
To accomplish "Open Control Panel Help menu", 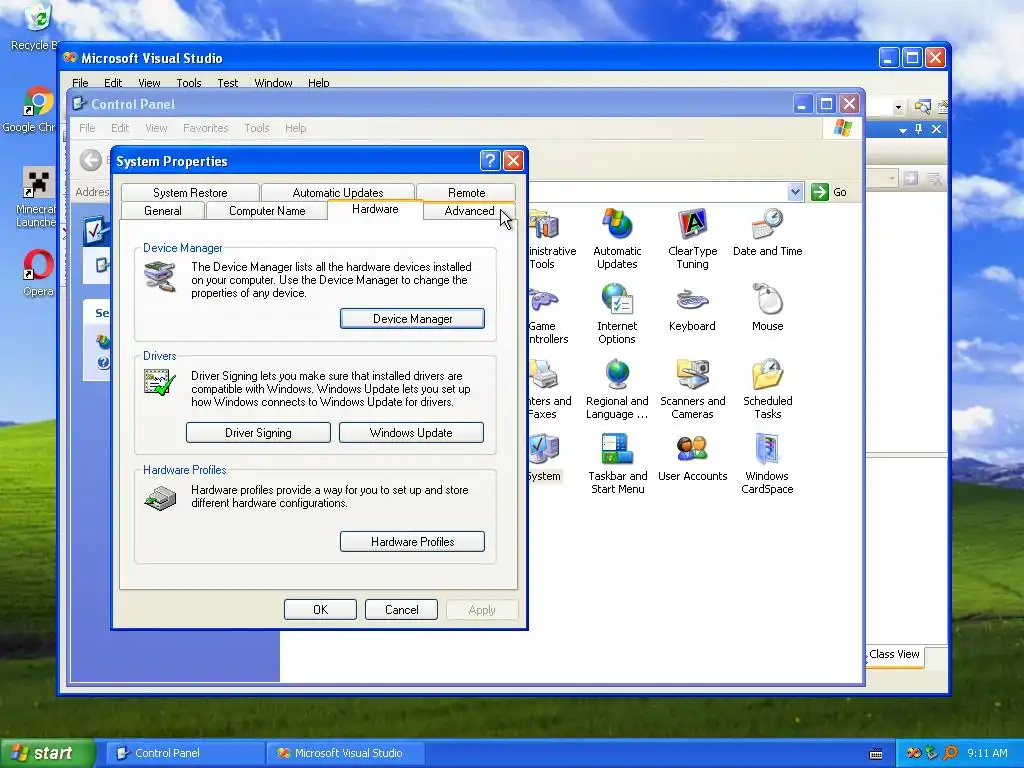I will [295, 128].
